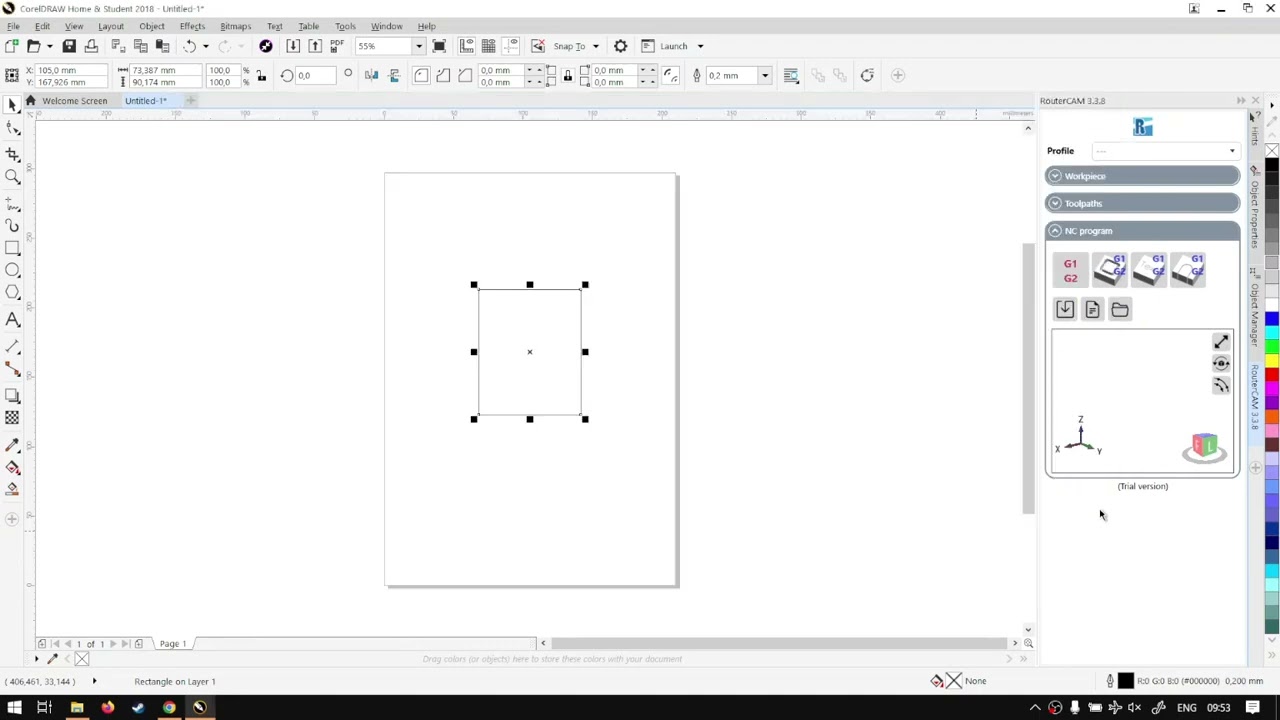Open NC program text document icon

tap(1092, 310)
